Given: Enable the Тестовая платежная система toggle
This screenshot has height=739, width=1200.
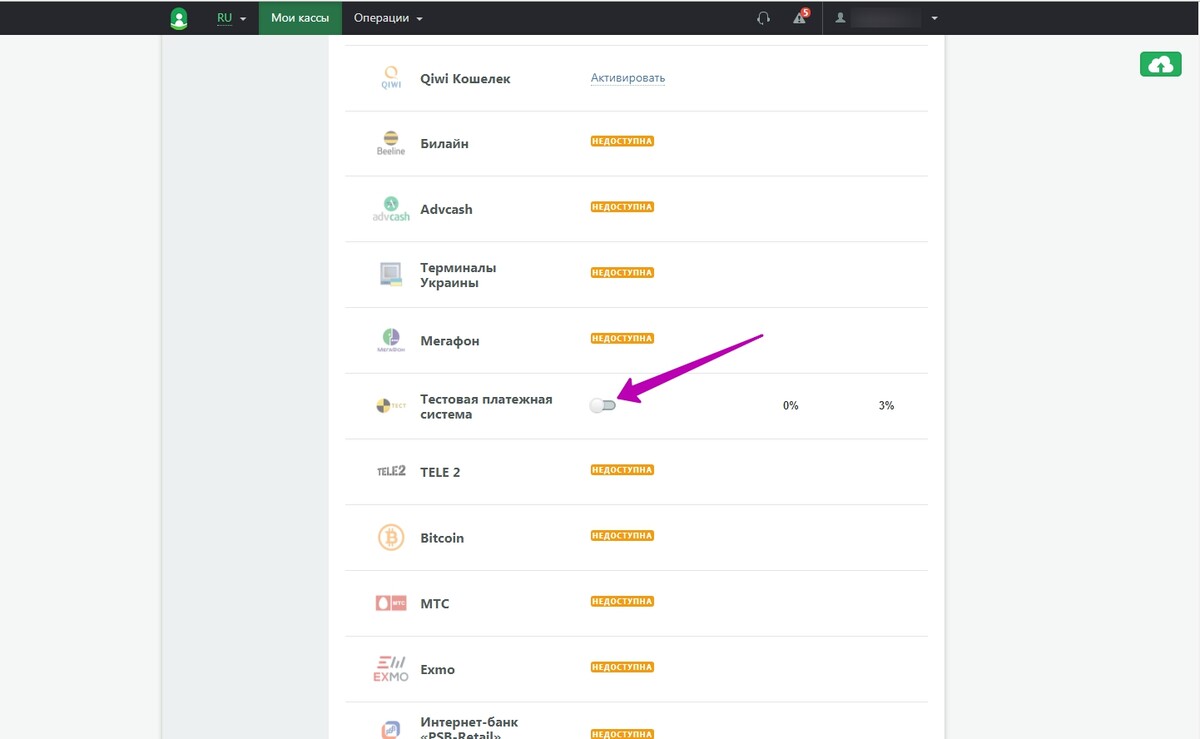Looking at the screenshot, I should tap(603, 405).
